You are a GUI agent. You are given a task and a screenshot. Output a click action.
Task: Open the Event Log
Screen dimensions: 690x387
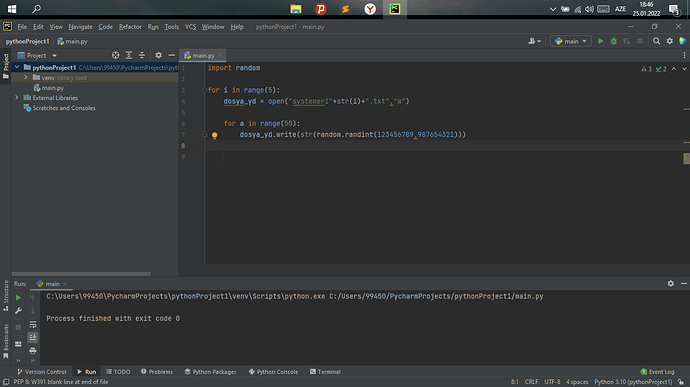657,372
